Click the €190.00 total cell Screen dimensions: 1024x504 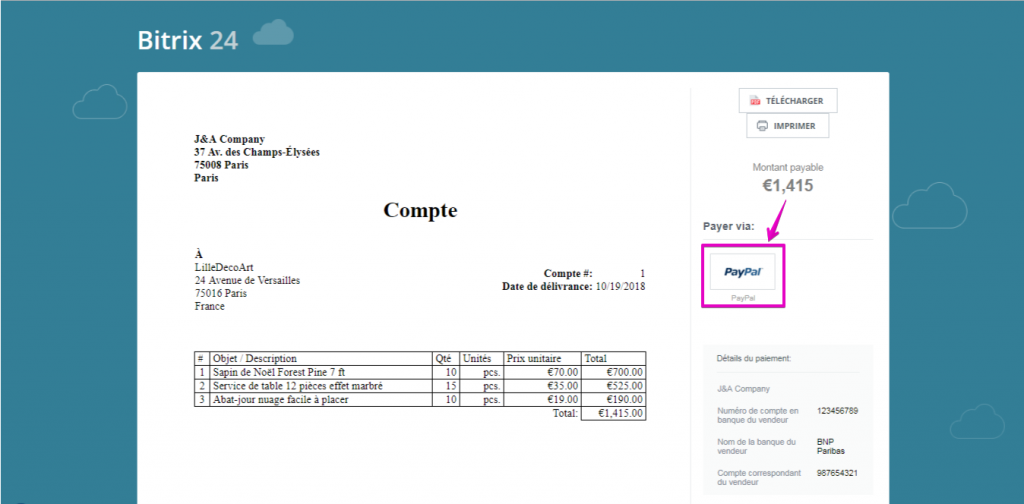click(613, 400)
